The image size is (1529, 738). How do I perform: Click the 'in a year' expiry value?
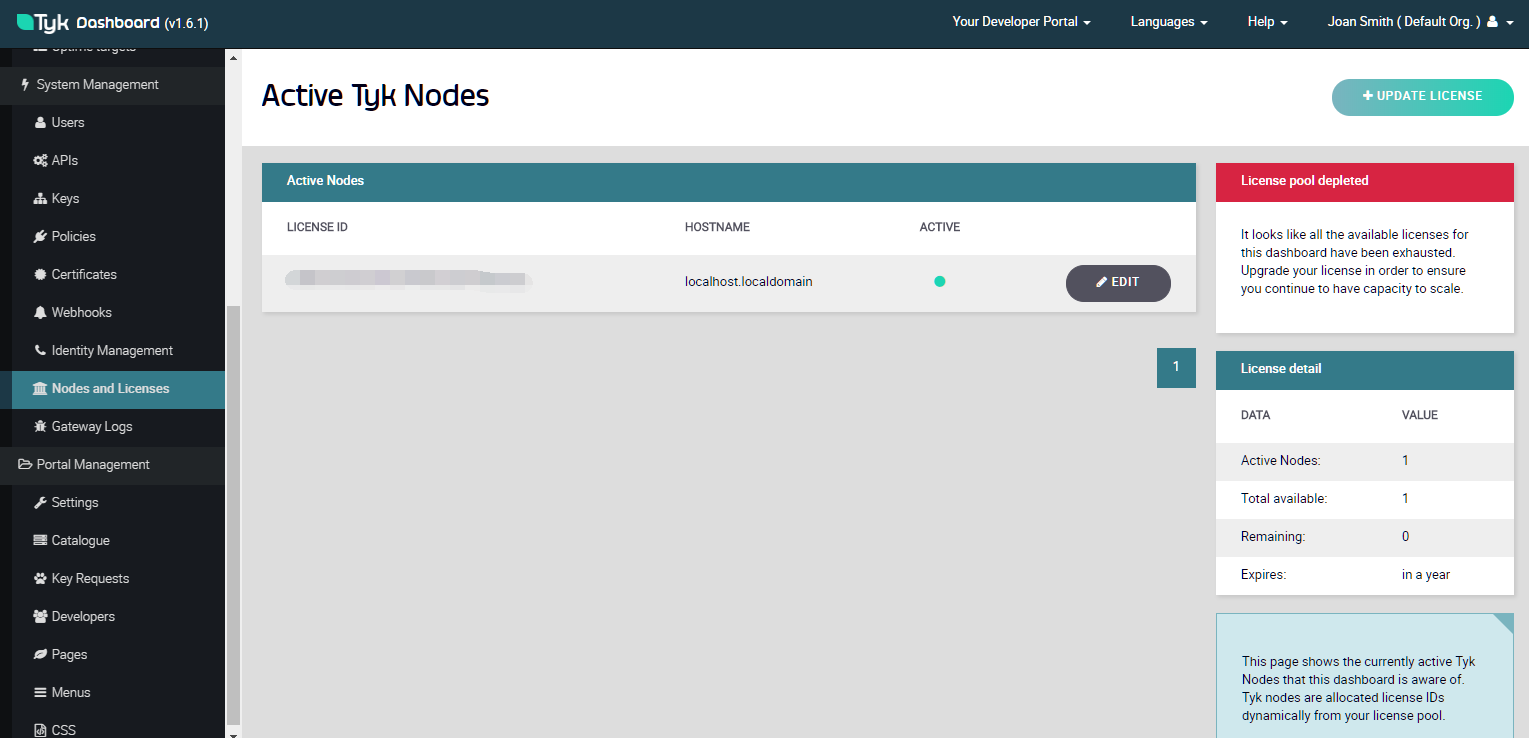[1426, 575]
